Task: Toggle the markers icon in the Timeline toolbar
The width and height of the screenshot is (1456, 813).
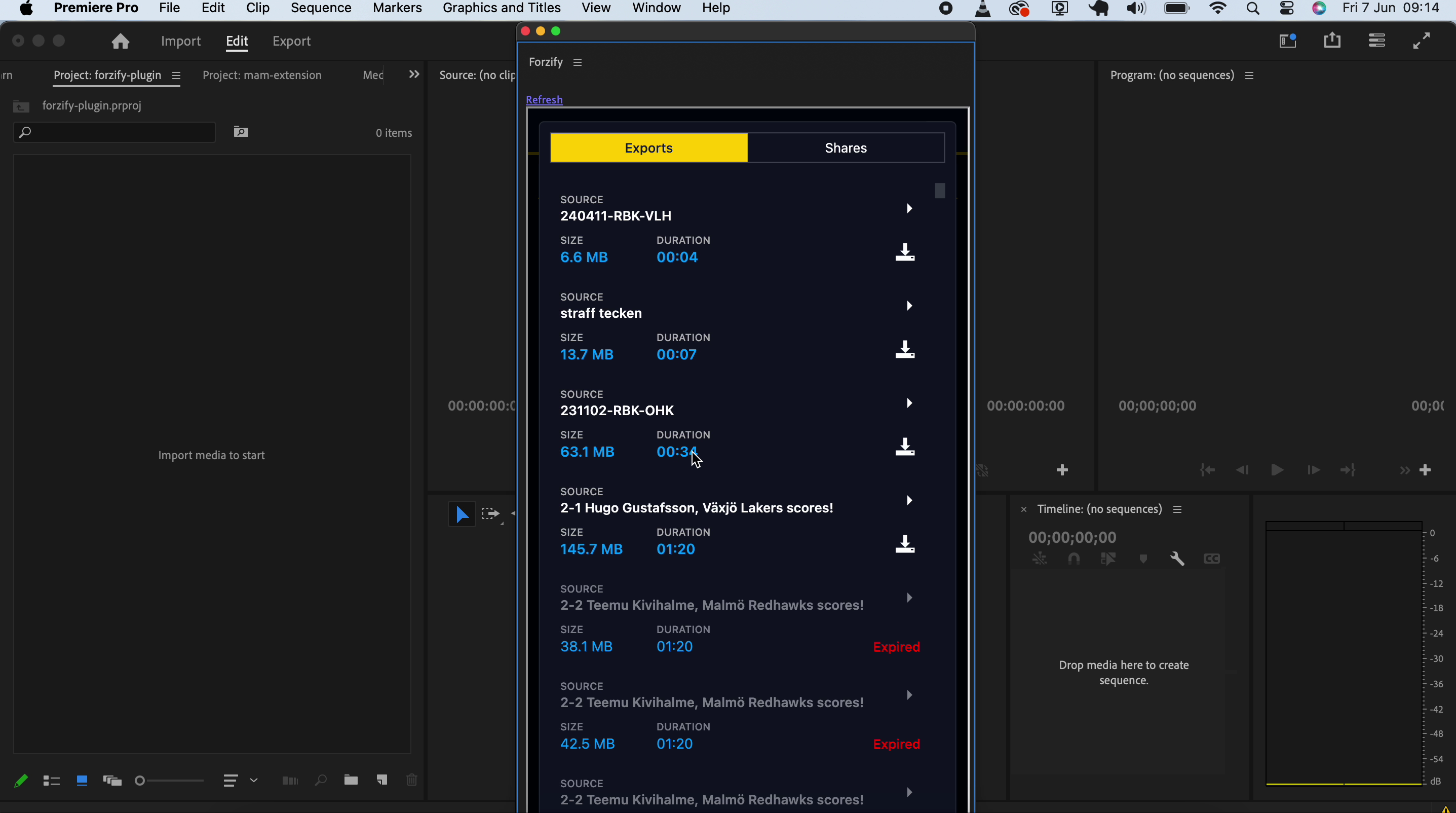Action: 1143,559
